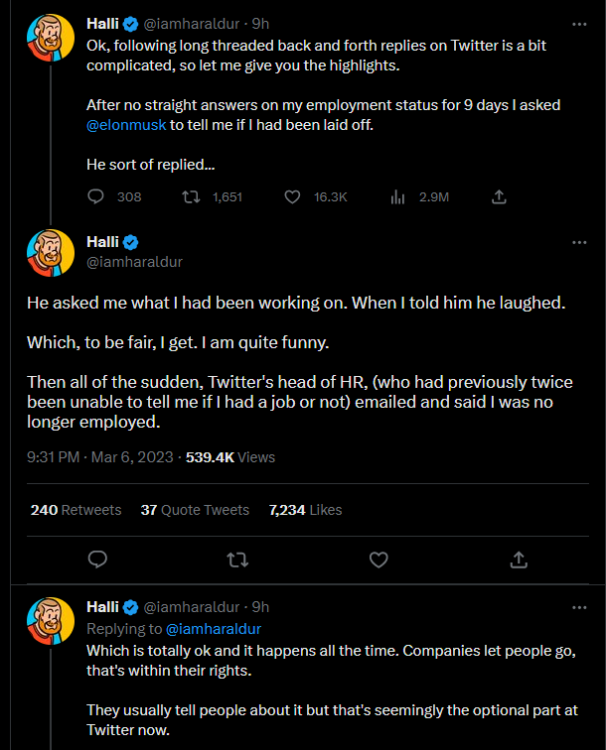The height and width of the screenshot is (750, 606).
Task: View the 240 Retweets list
Action: [x=76, y=510]
